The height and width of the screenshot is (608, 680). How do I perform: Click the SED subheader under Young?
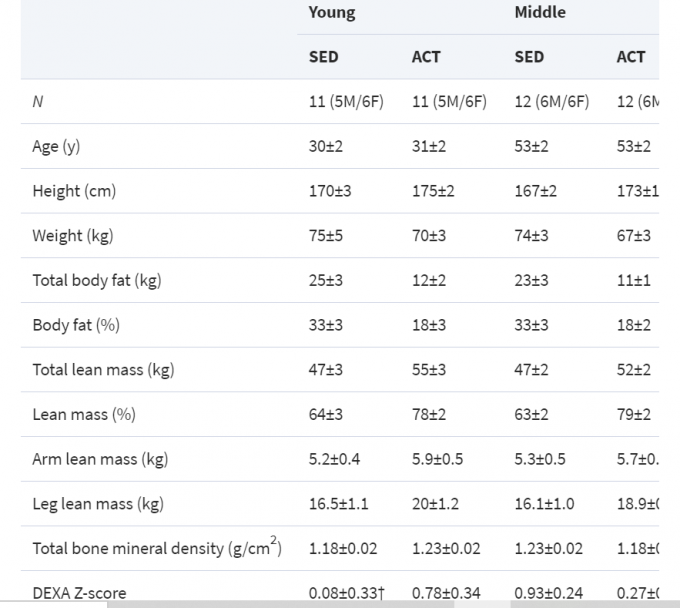coord(323,57)
